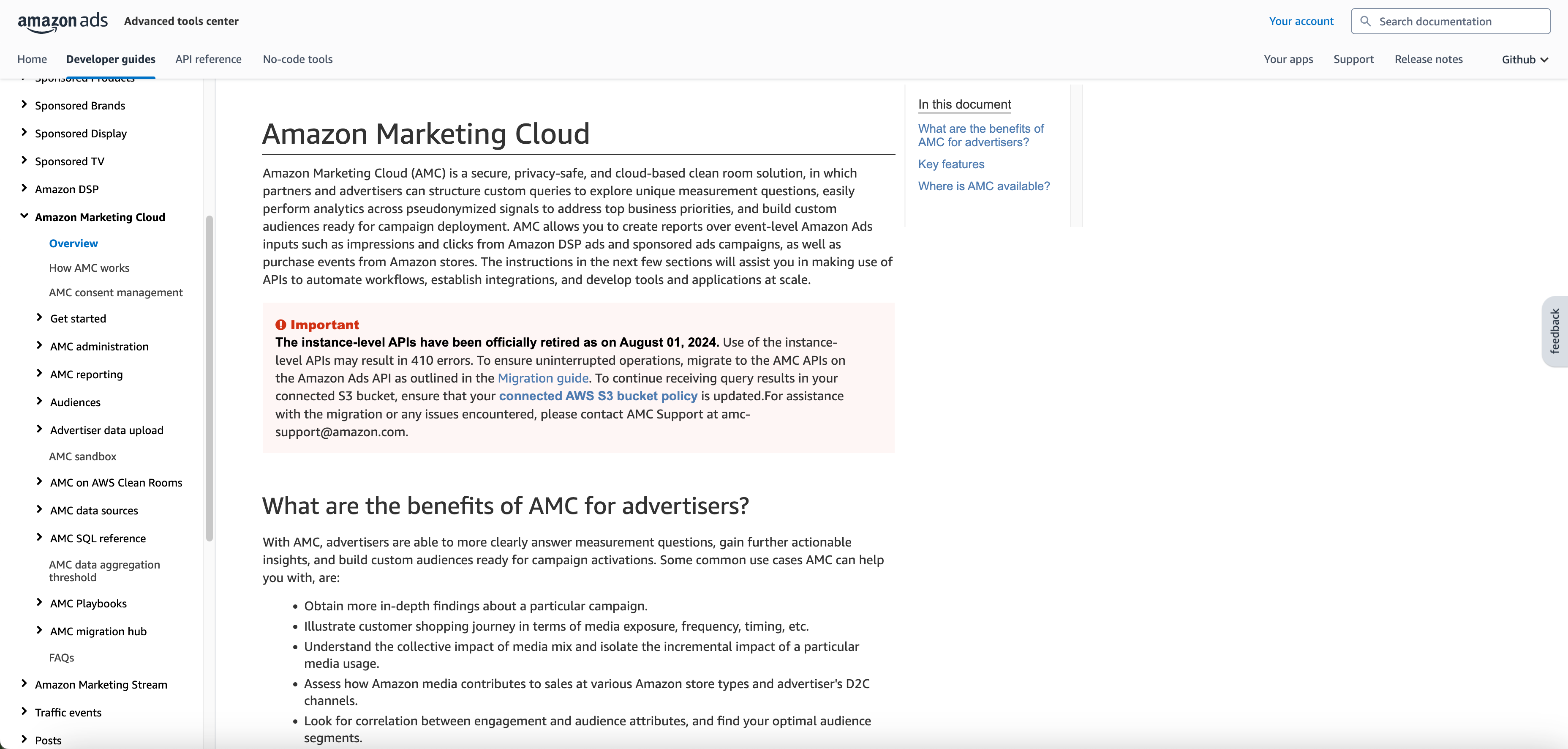
Task: Select Overview in the sidebar
Action: [73, 243]
